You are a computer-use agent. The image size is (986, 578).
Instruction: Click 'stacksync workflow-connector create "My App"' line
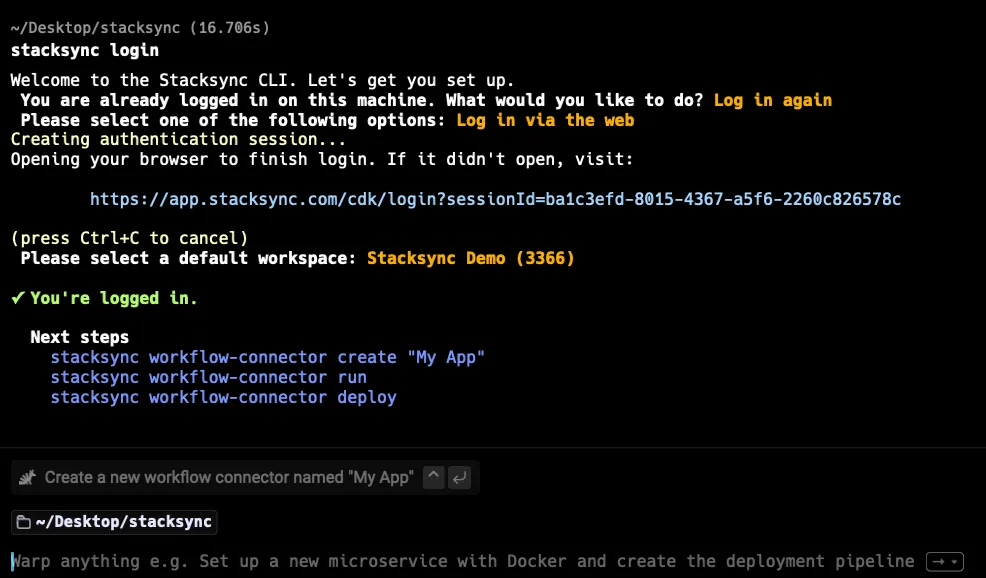(x=268, y=357)
